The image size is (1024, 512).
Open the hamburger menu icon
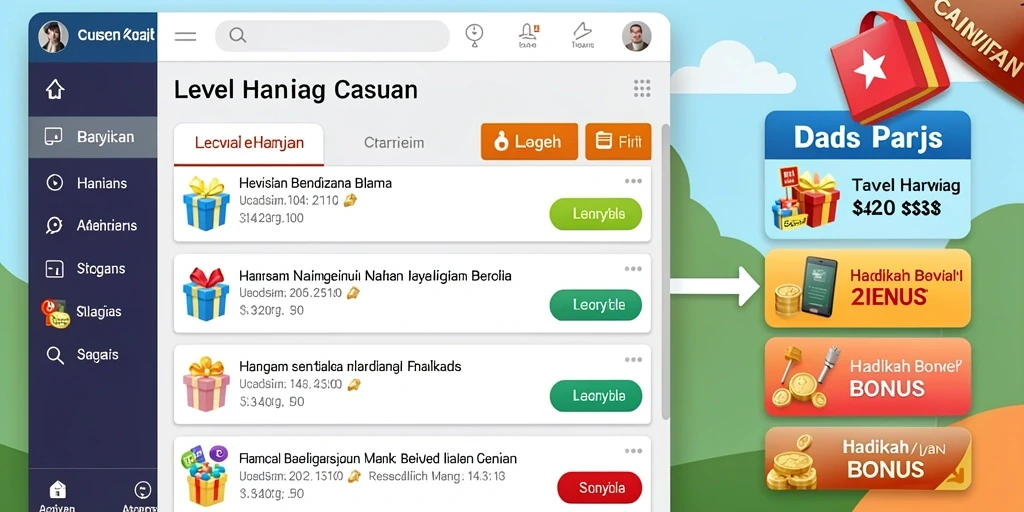185,37
